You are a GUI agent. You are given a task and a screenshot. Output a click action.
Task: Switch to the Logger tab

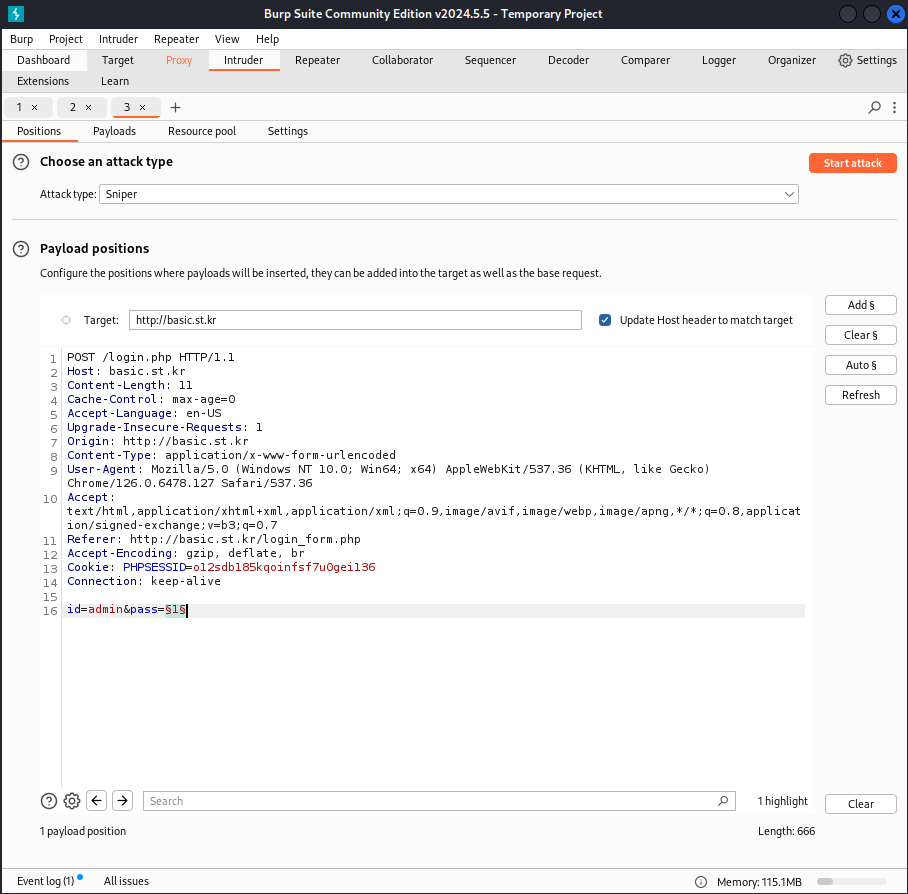click(x=719, y=60)
